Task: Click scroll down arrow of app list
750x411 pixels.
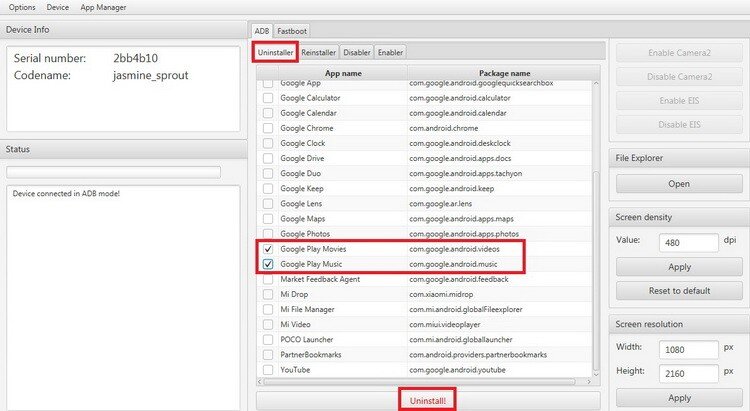Action: (596, 374)
